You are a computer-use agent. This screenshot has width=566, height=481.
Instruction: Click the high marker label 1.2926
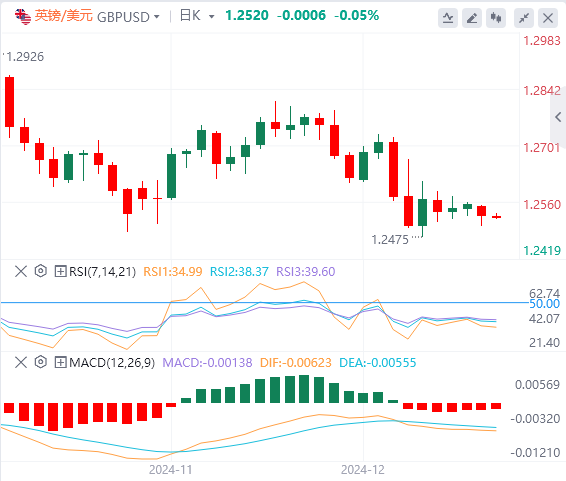[x=25, y=57]
